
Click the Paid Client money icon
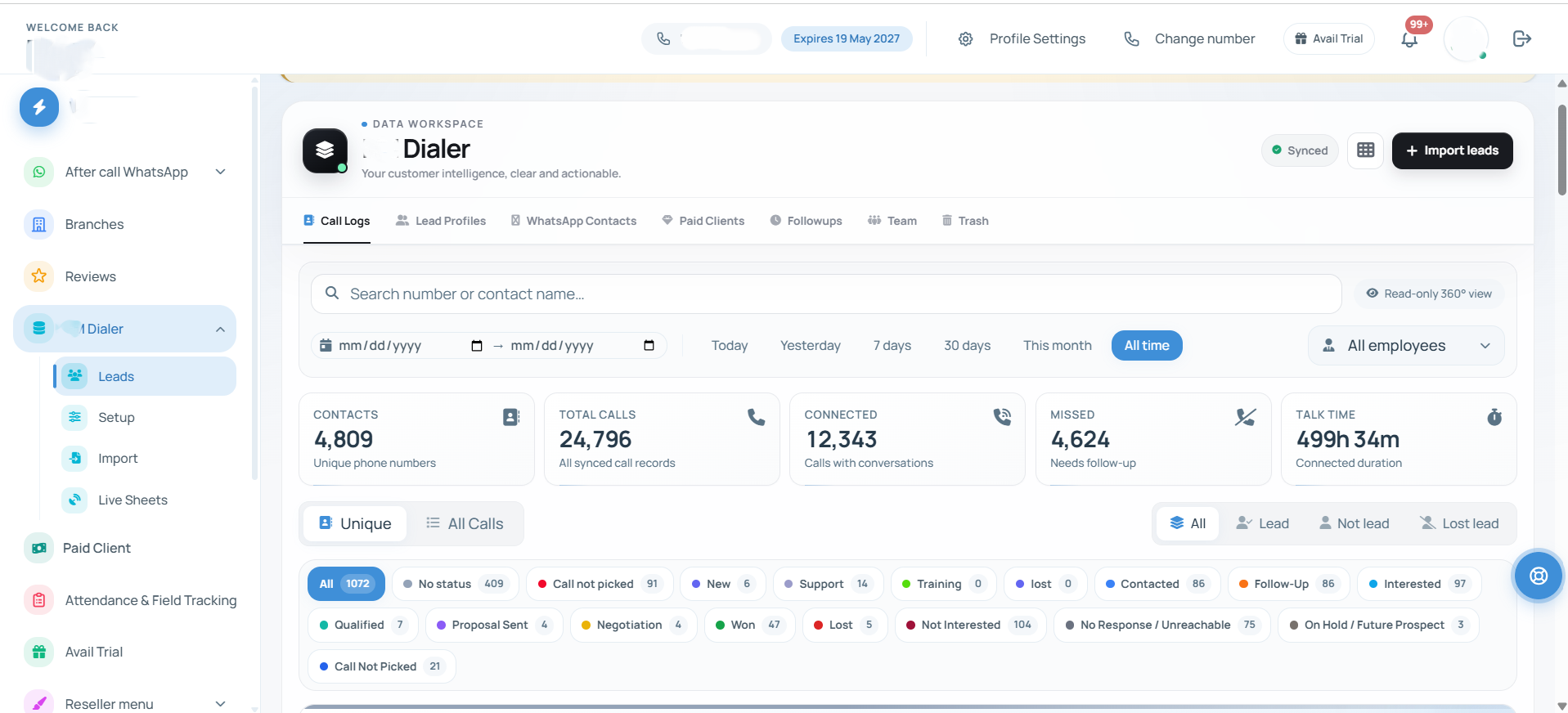tap(38, 548)
